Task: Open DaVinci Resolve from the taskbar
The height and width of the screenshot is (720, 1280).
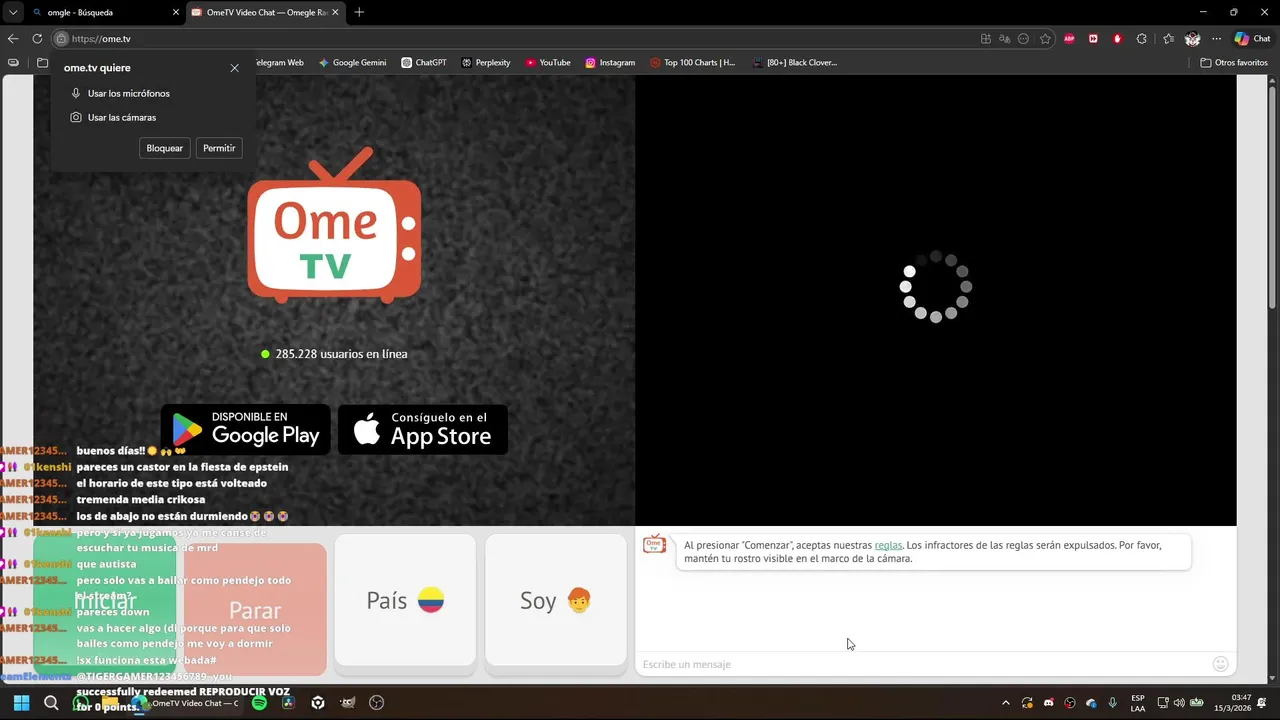Action: coord(288,703)
